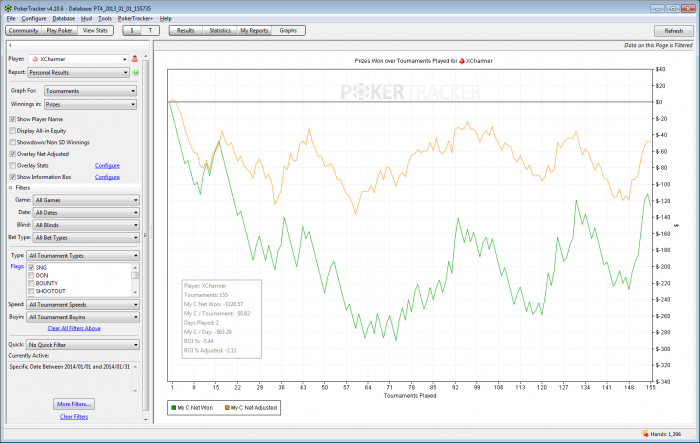Image resolution: width=700 pixels, height=443 pixels.
Task: Click orange My C Net Adjusted legend swatch
Action: click(227, 408)
